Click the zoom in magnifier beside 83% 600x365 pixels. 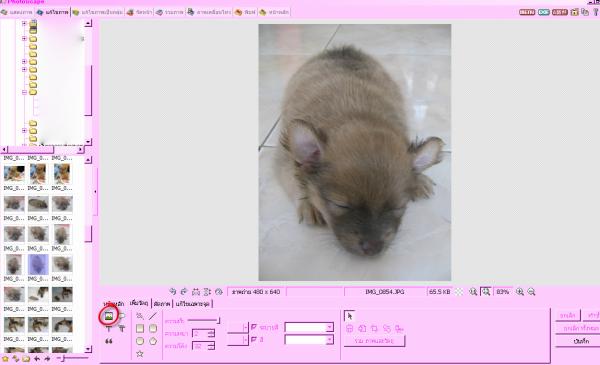(x=520, y=292)
